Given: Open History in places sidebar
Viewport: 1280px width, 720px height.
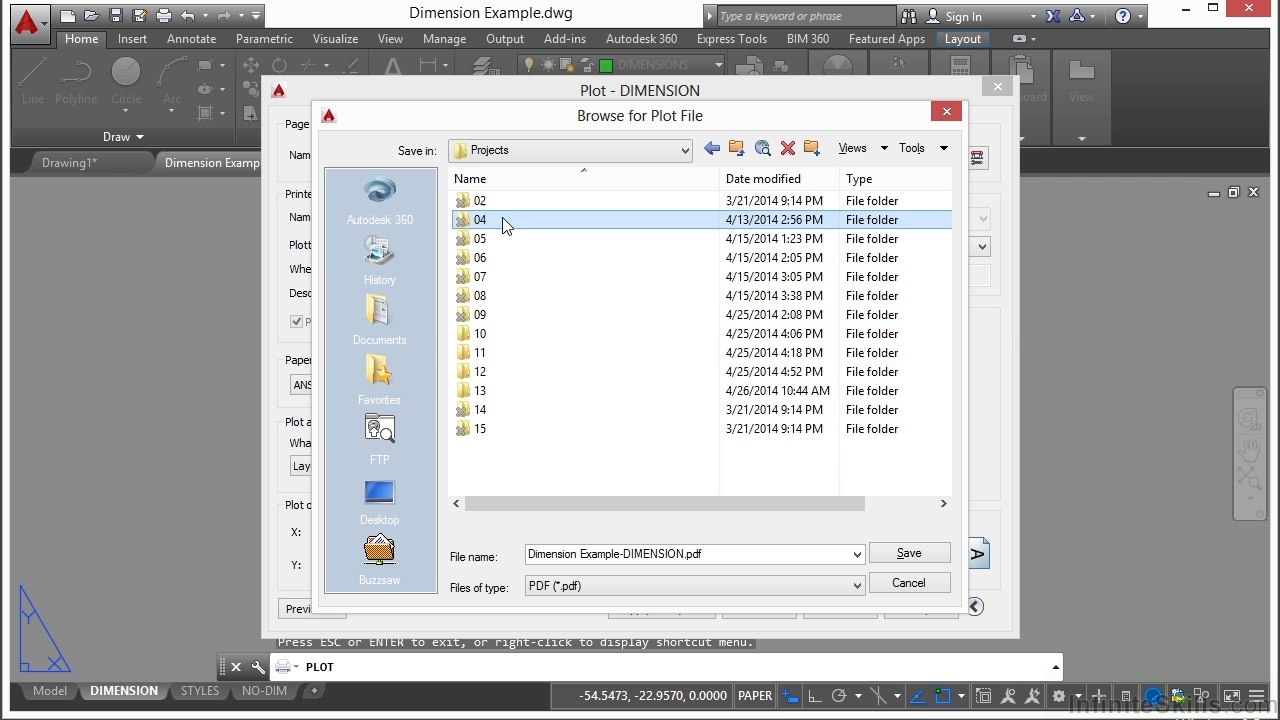Looking at the screenshot, I should point(380,260).
